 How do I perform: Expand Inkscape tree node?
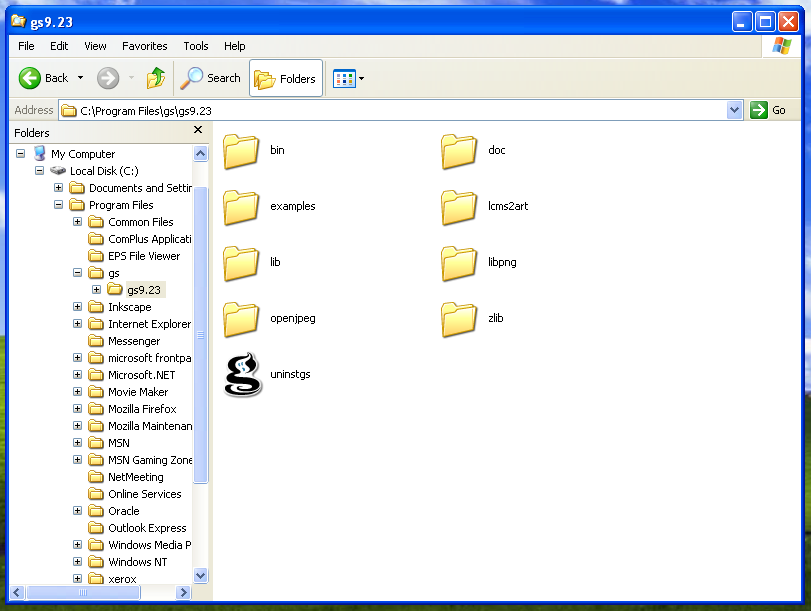[x=78, y=307]
